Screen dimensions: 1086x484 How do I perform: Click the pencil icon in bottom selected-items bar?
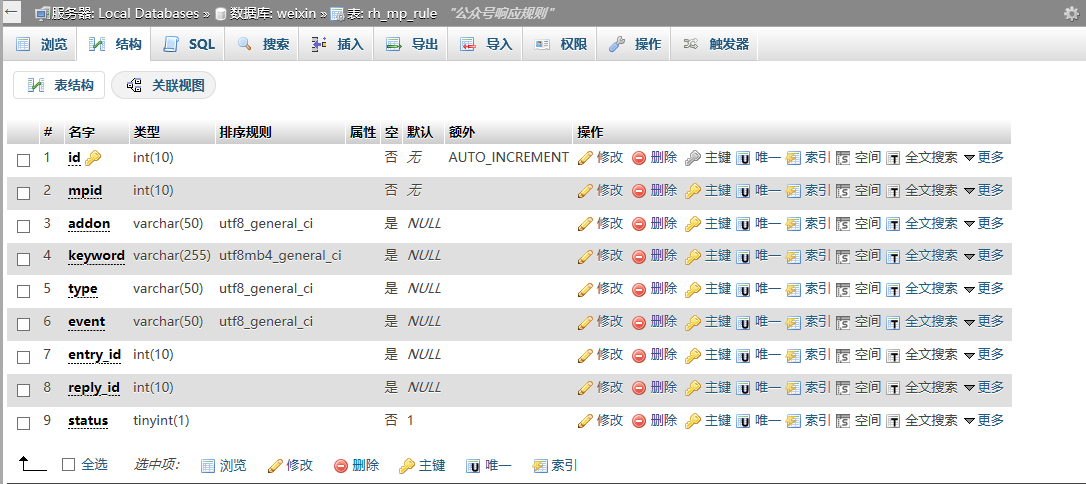(275, 466)
